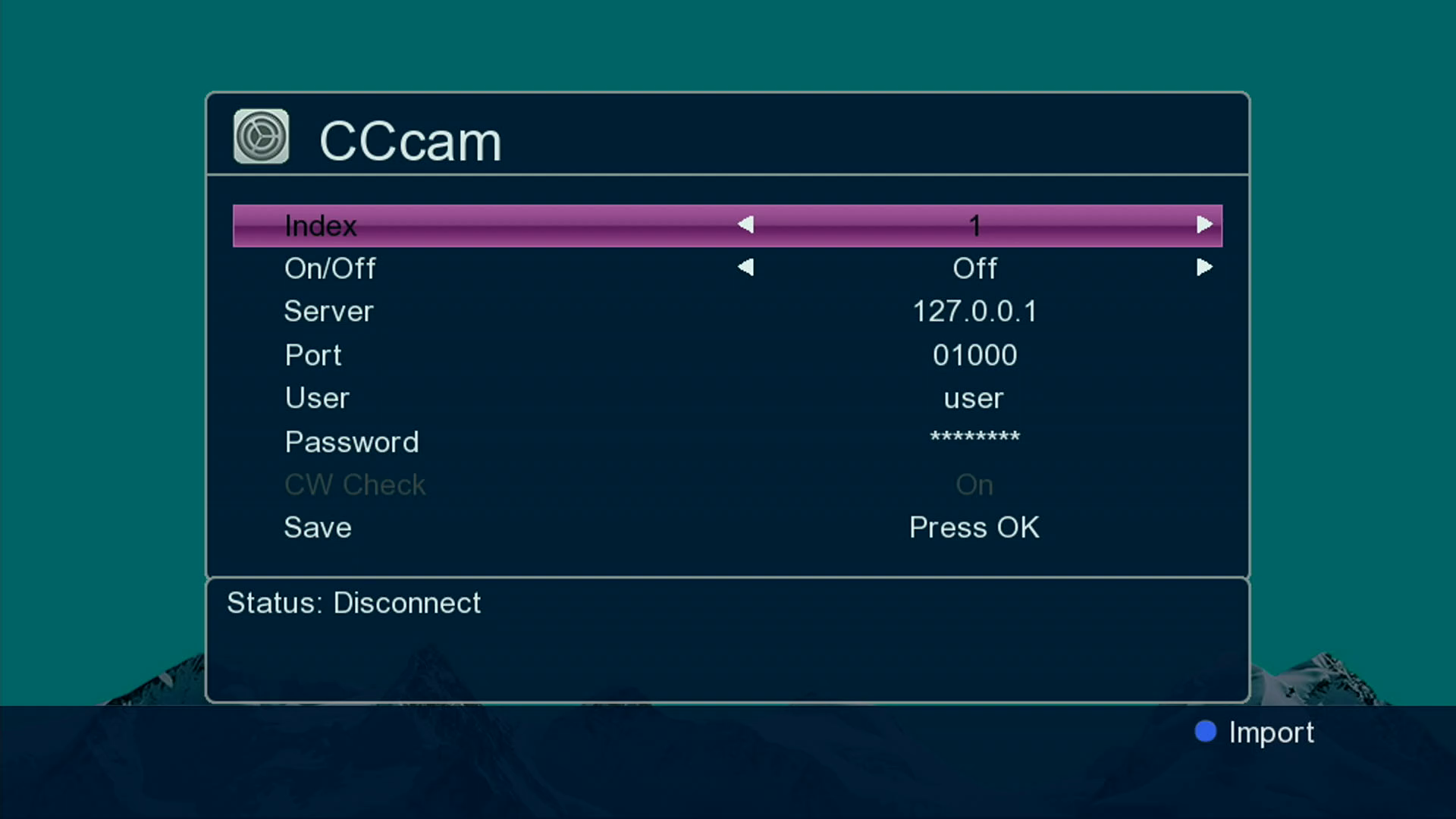Viewport: 1456px width, 819px height.
Task: Click left arrow on On/Off row
Action: click(x=745, y=268)
